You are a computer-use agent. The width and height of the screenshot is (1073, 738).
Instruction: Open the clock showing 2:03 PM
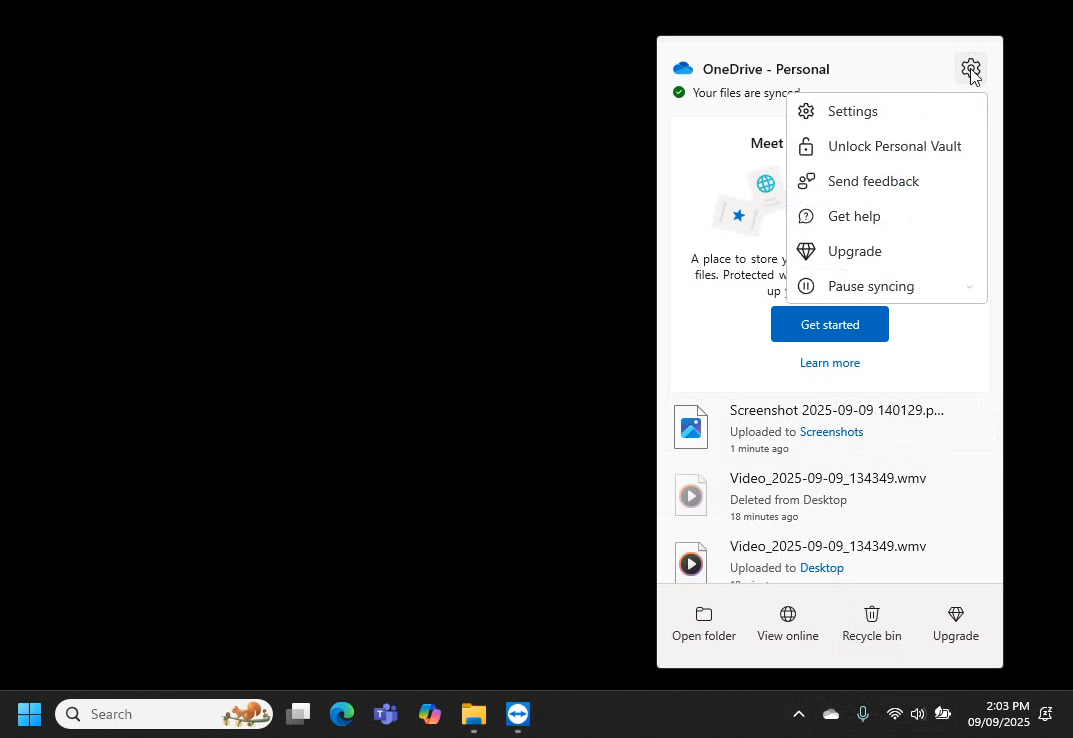pos(998,714)
